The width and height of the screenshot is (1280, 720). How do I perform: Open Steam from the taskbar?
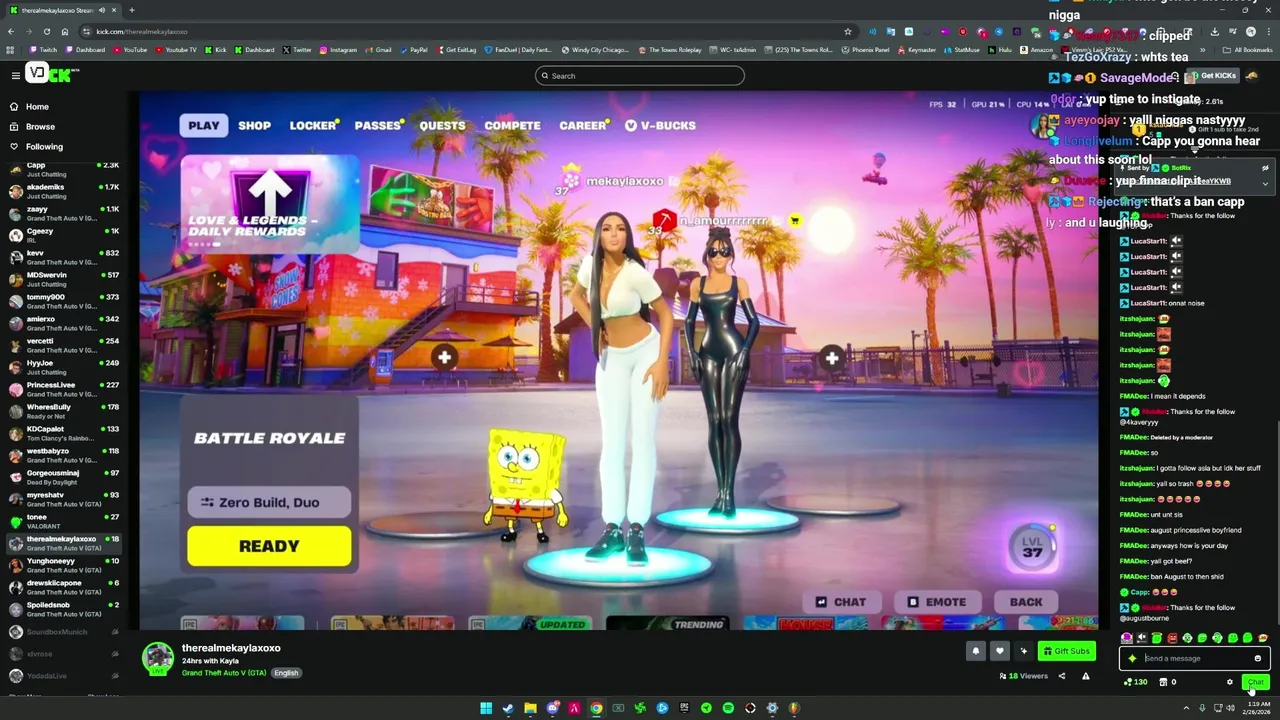(508, 708)
